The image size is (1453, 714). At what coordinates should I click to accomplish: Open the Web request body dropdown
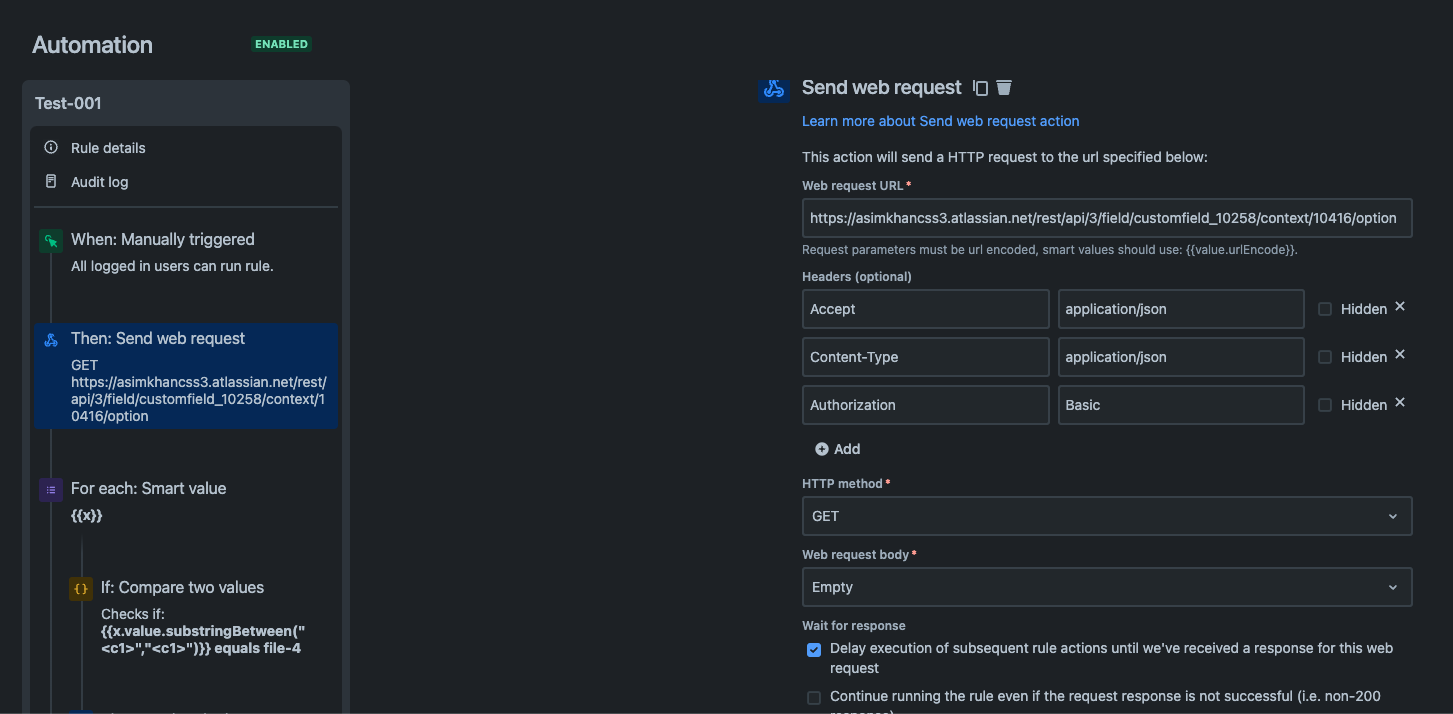coord(1106,587)
